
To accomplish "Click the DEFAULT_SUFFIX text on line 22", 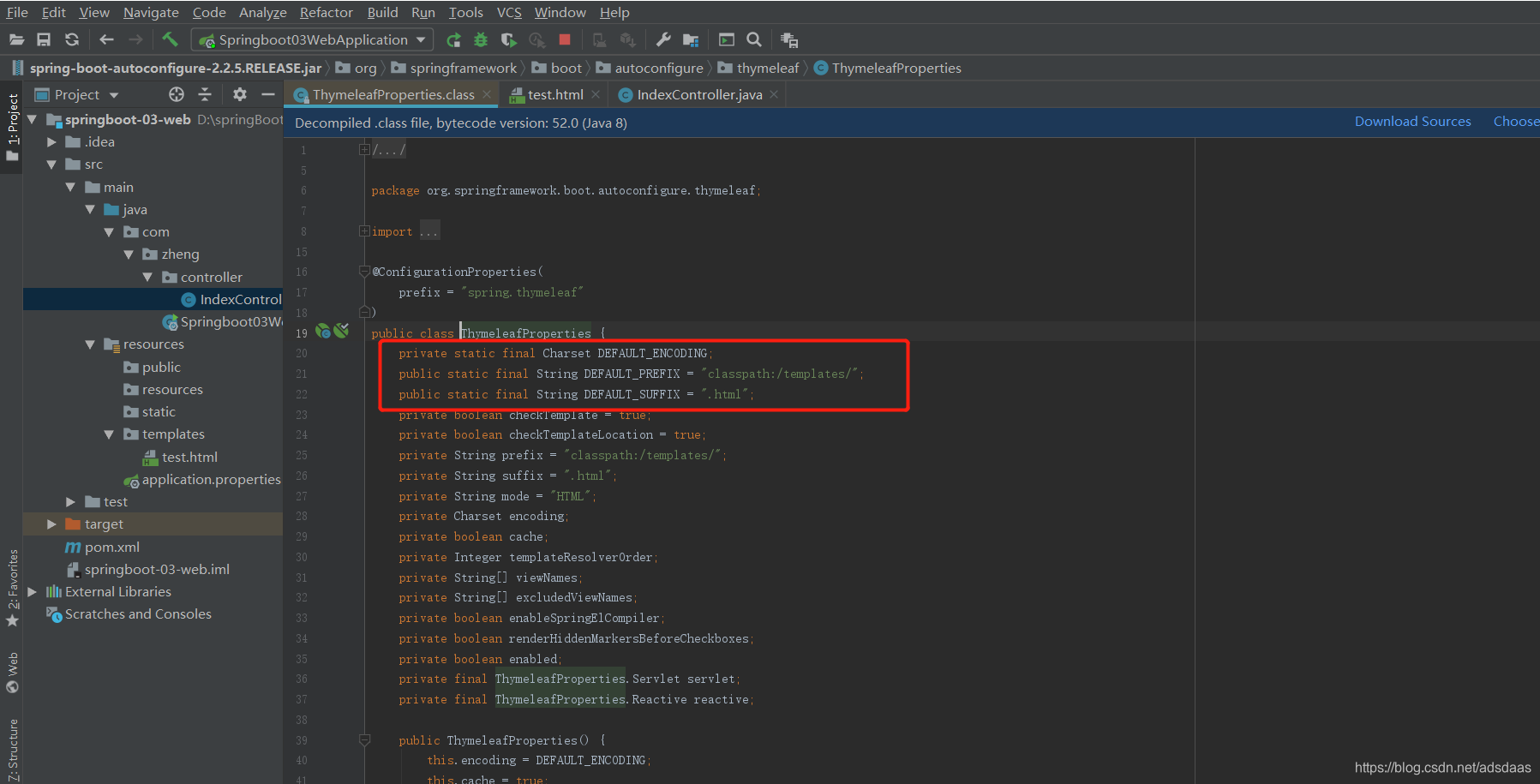I will 632,395.
